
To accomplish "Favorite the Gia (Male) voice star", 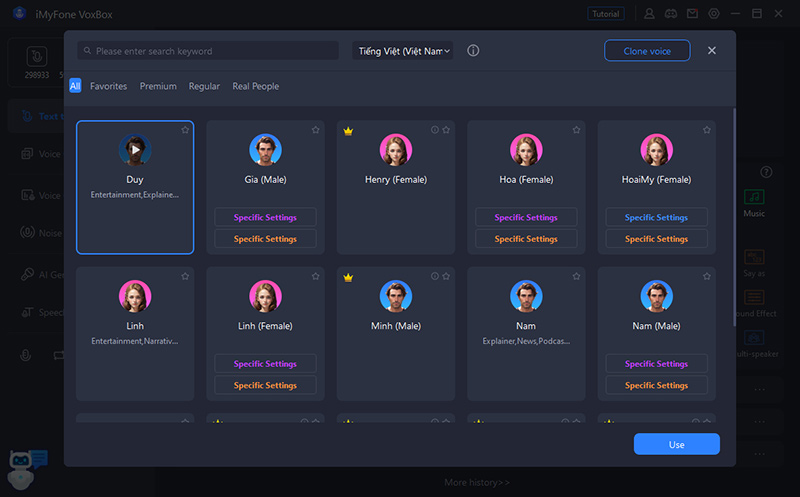I will (316, 130).
